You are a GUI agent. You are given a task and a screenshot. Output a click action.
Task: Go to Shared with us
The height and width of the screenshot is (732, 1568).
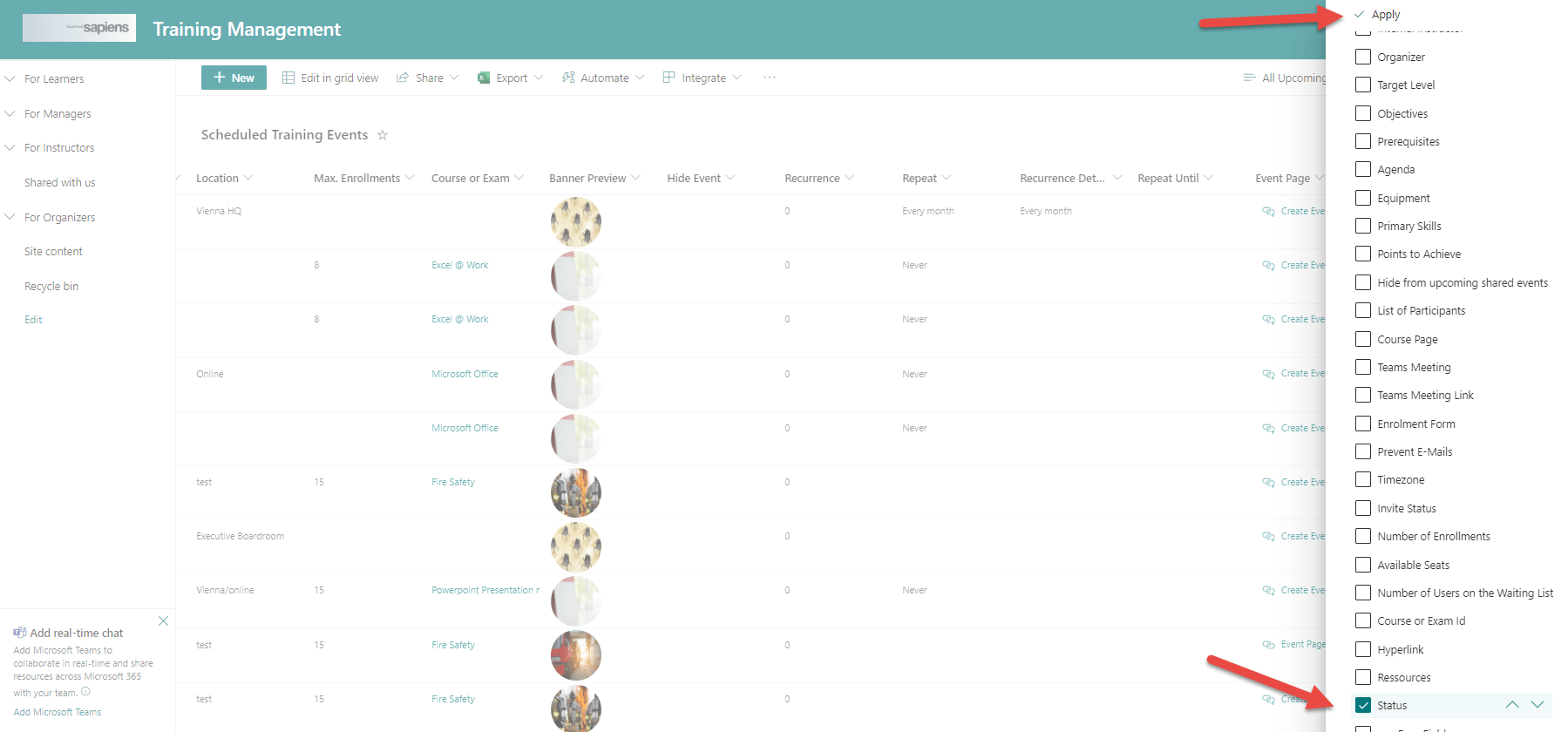click(59, 182)
